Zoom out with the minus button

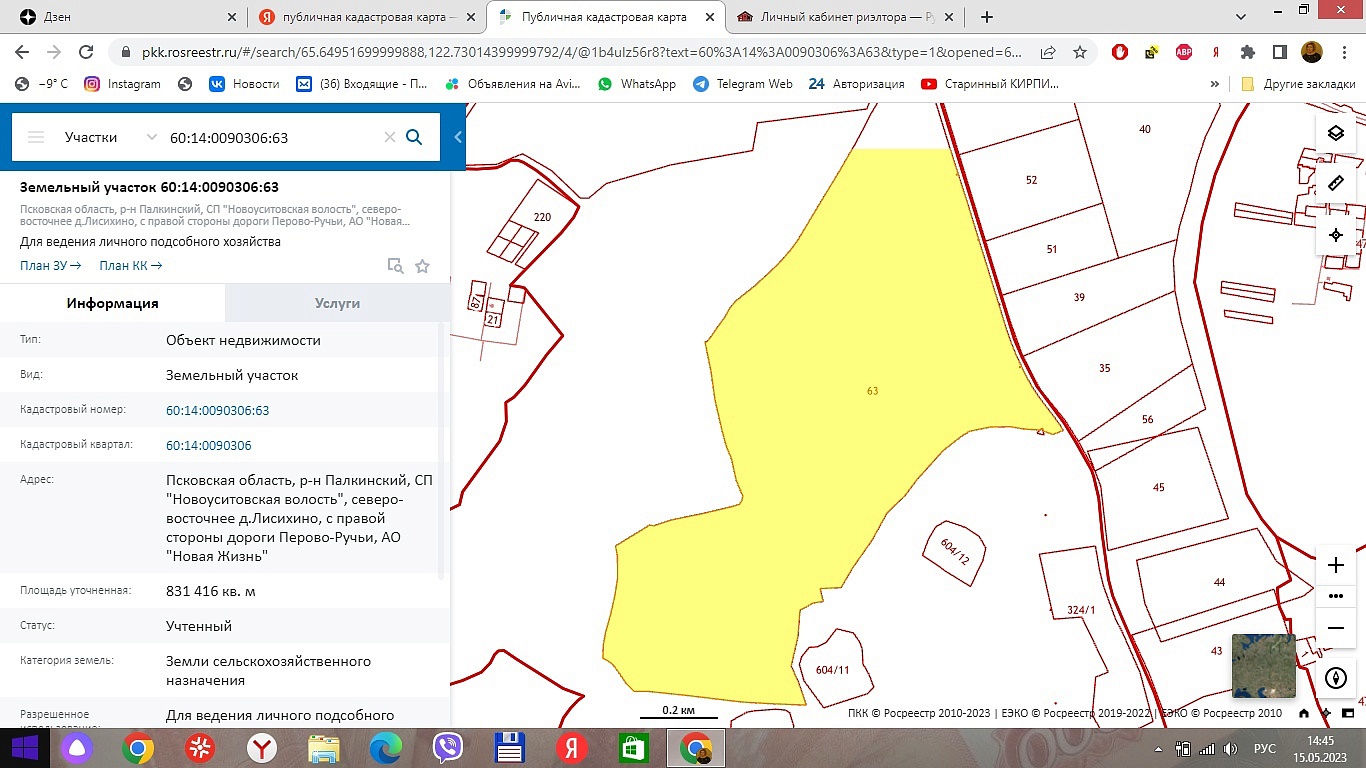pos(1335,627)
